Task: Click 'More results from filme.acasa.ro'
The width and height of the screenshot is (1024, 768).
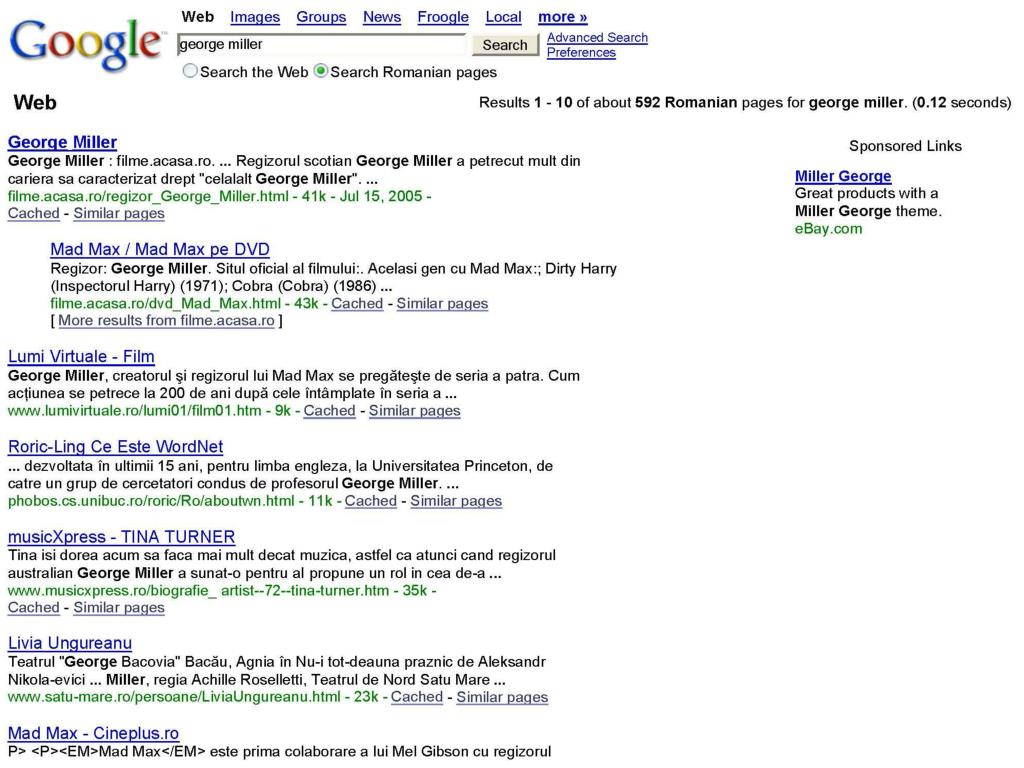Action: pyautogui.click(x=167, y=321)
